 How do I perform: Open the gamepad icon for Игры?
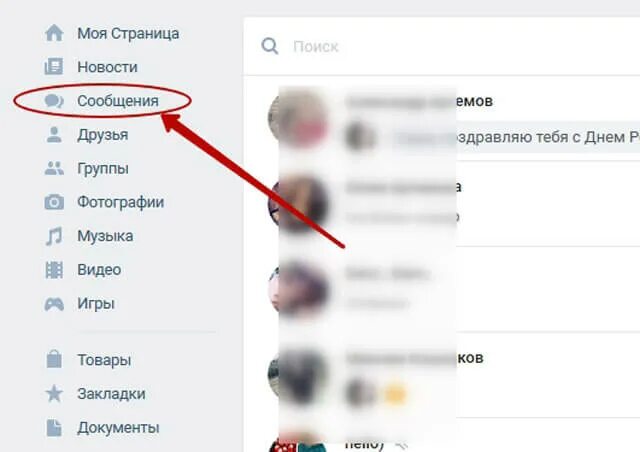pyautogui.click(x=54, y=304)
